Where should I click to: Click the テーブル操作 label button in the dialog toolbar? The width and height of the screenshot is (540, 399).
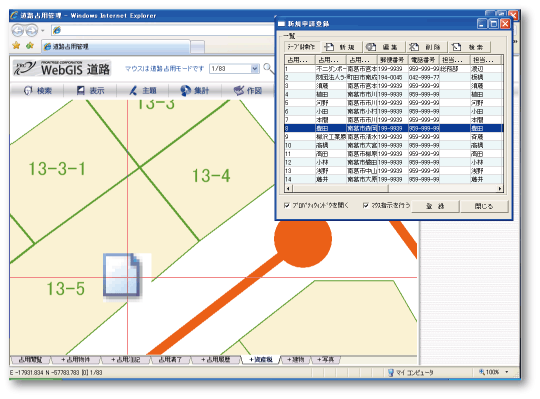(301, 47)
